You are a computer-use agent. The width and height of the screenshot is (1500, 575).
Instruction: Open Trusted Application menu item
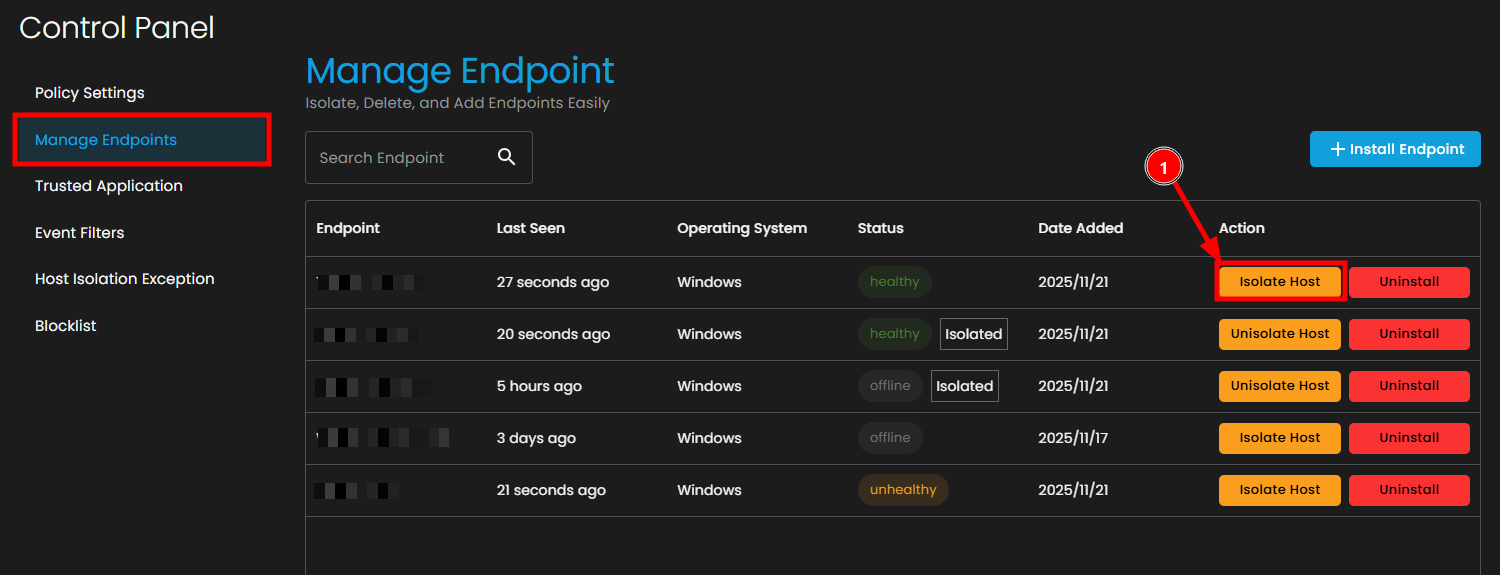coord(109,186)
